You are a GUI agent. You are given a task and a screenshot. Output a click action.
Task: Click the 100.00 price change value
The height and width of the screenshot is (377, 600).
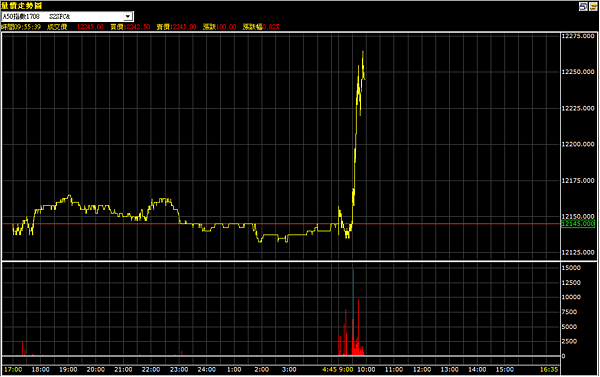[x=226, y=27]
